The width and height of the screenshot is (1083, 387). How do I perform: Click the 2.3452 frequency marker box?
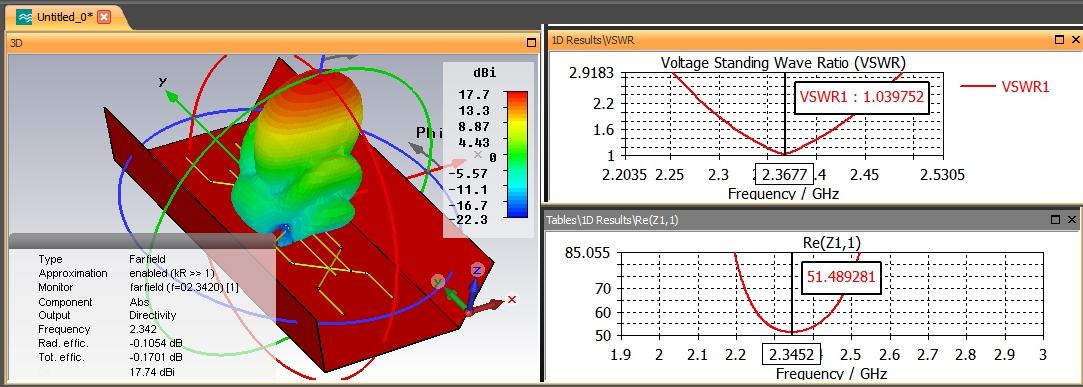point(792,355)
